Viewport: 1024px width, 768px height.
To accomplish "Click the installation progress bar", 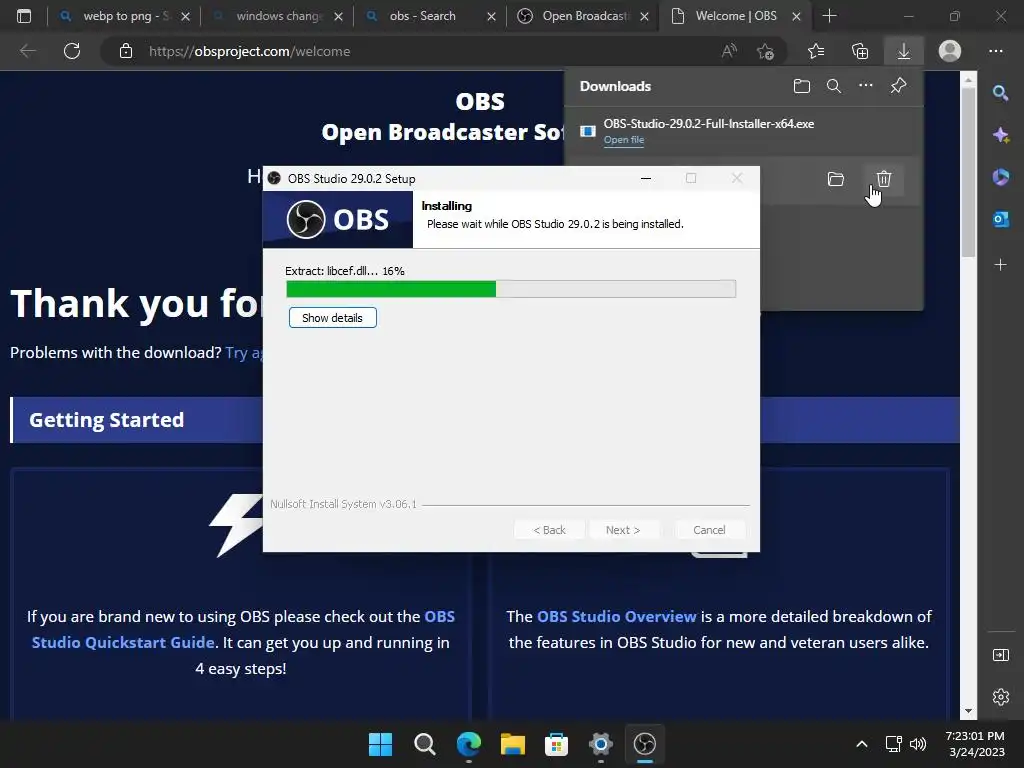I will pyautogui.click(x=511, y=289).
